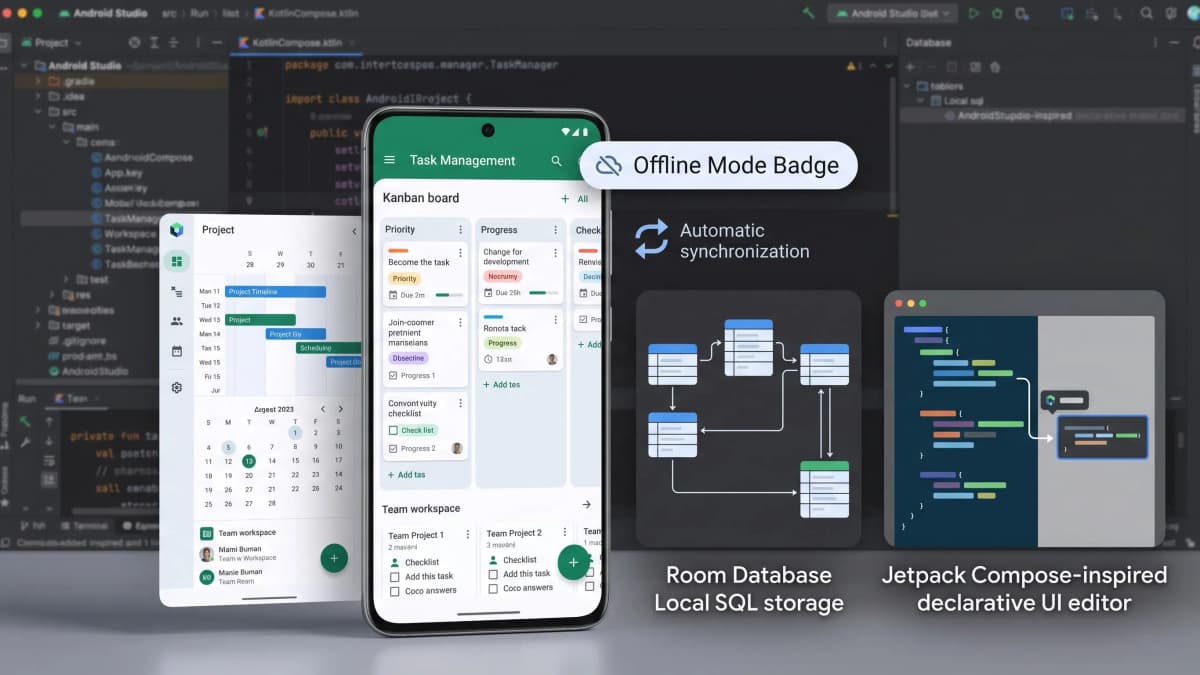Screen dimensions: 1200x675
Task: Click the Automatic synchronization arrows icon
Action: coord(651,240)
